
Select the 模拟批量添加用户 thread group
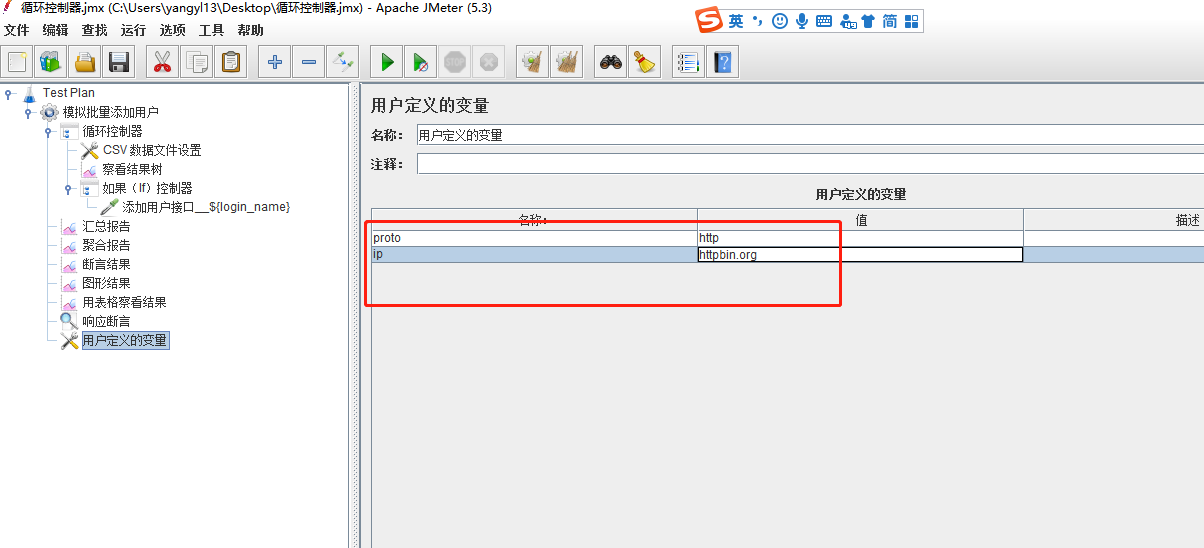pyautogui.click(x=110, y=112)
